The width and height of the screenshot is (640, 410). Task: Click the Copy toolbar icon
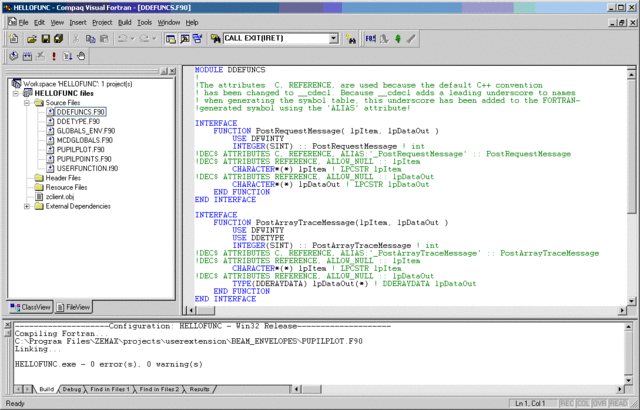click(90, 39)
